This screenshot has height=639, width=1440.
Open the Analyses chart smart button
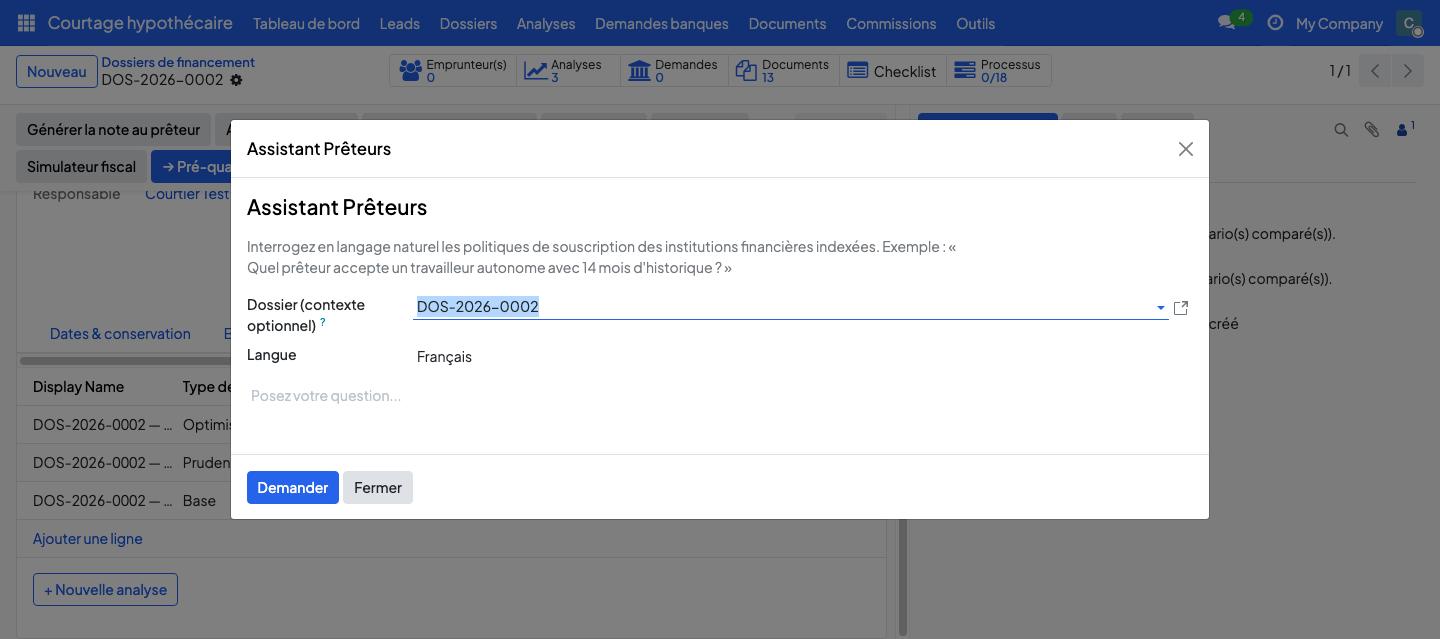tap(568, 71)
